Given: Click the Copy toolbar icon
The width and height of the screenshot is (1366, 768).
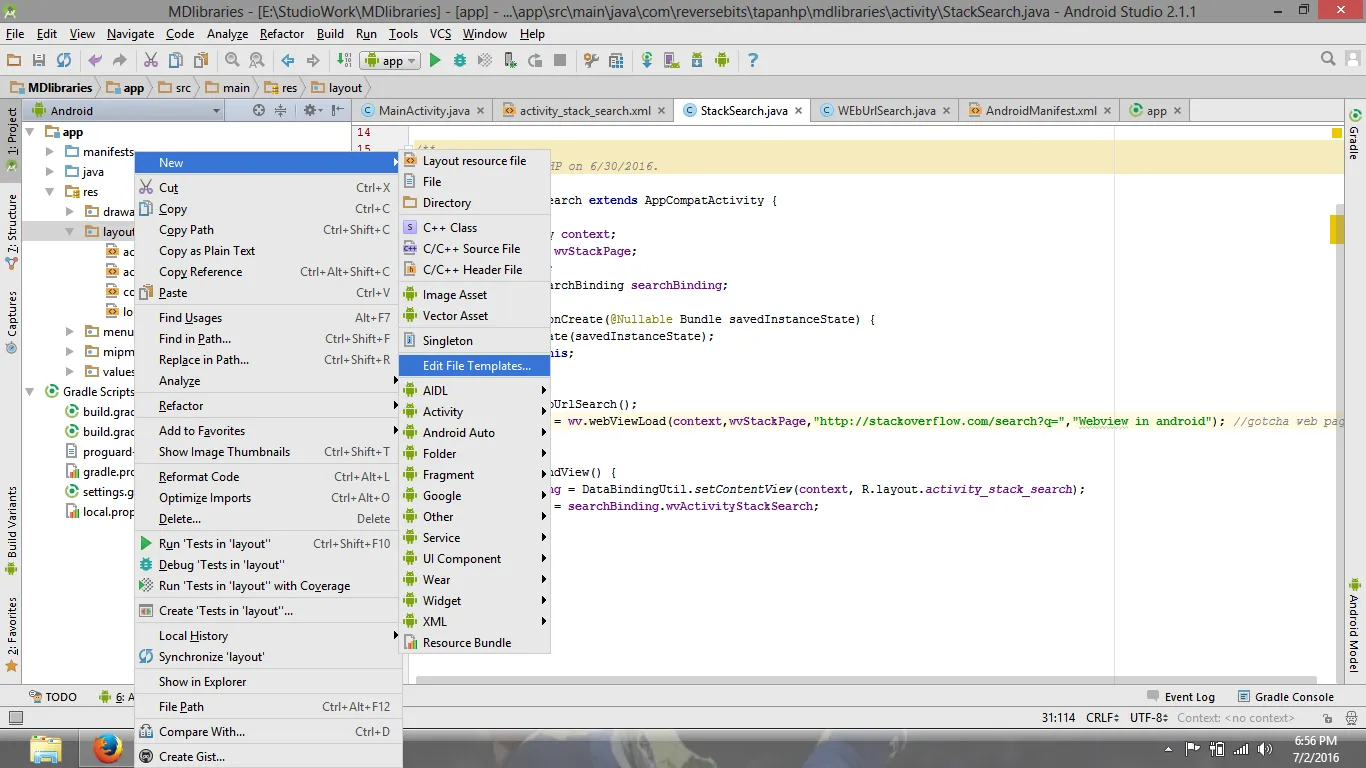Looking at the screenshot, I should tap(176, 61).
